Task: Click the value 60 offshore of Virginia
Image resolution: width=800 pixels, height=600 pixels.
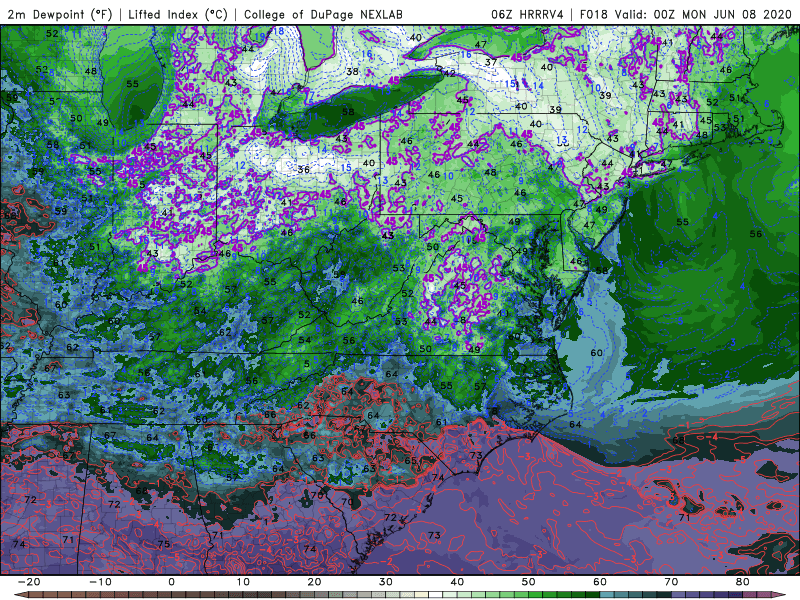Action: point(596,353)
